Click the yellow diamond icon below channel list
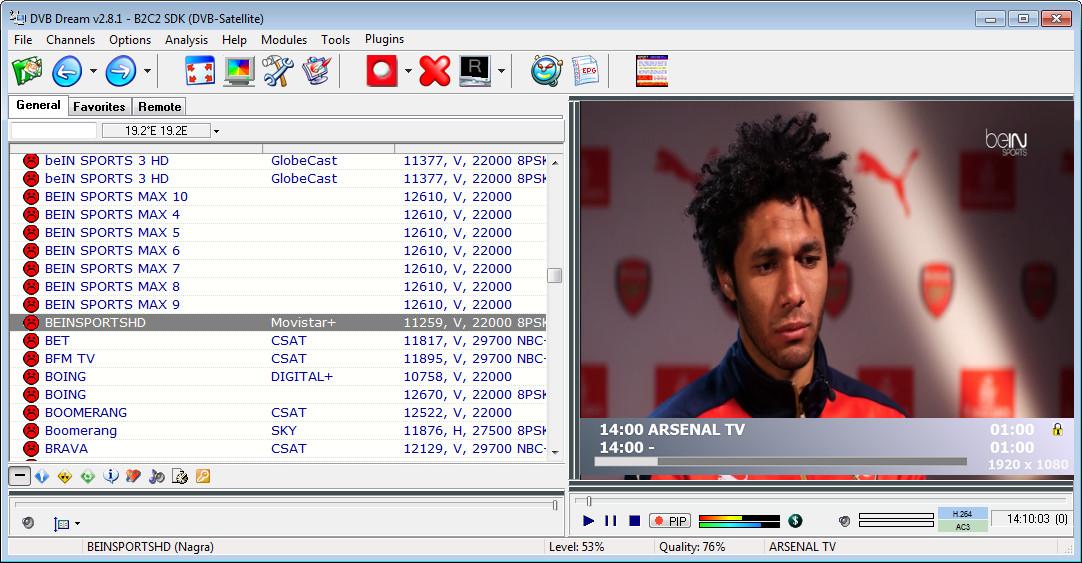 [65, 476]
